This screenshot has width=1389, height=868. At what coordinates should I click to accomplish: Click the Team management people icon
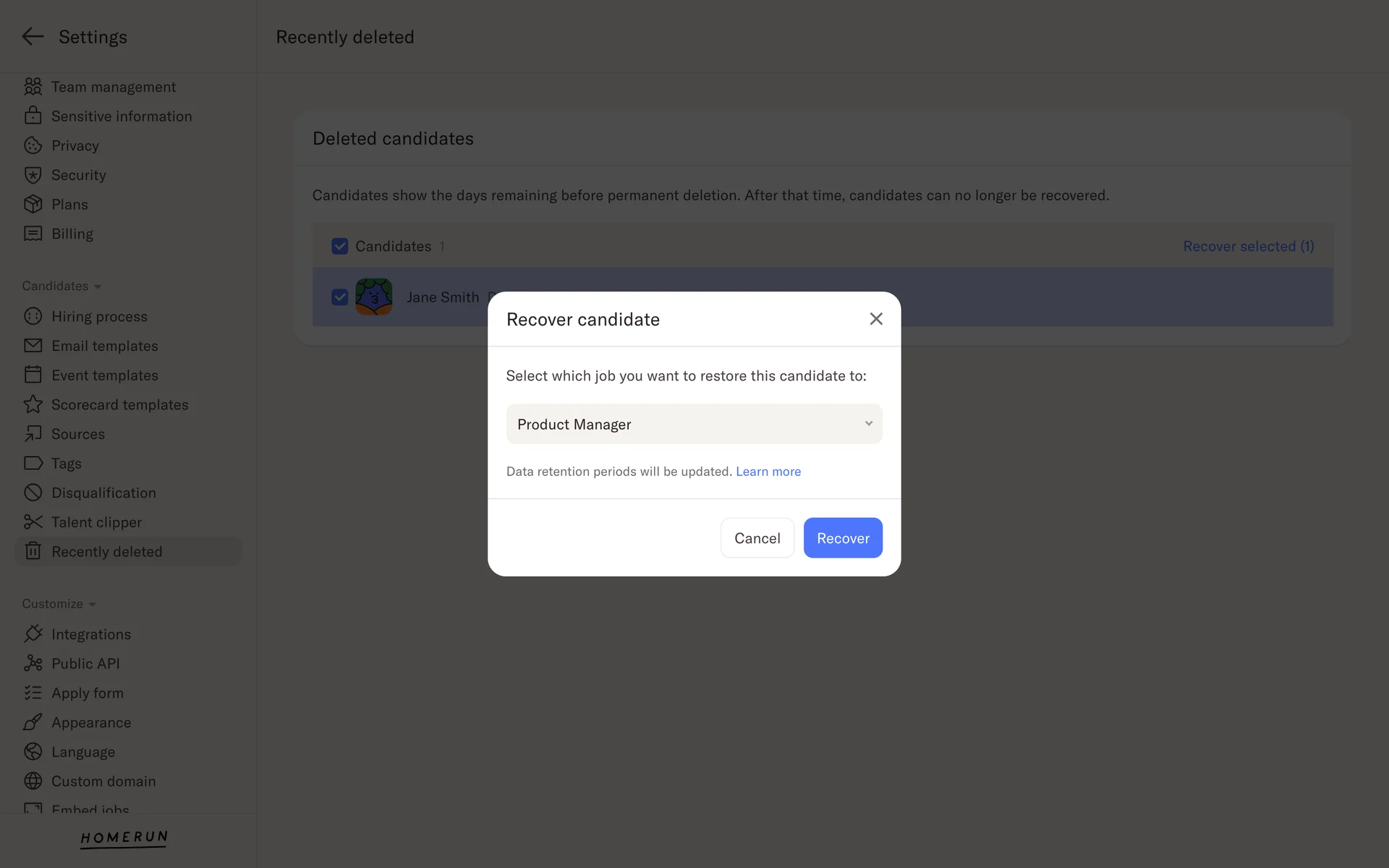pyautogui.click(x=33, y=87)
